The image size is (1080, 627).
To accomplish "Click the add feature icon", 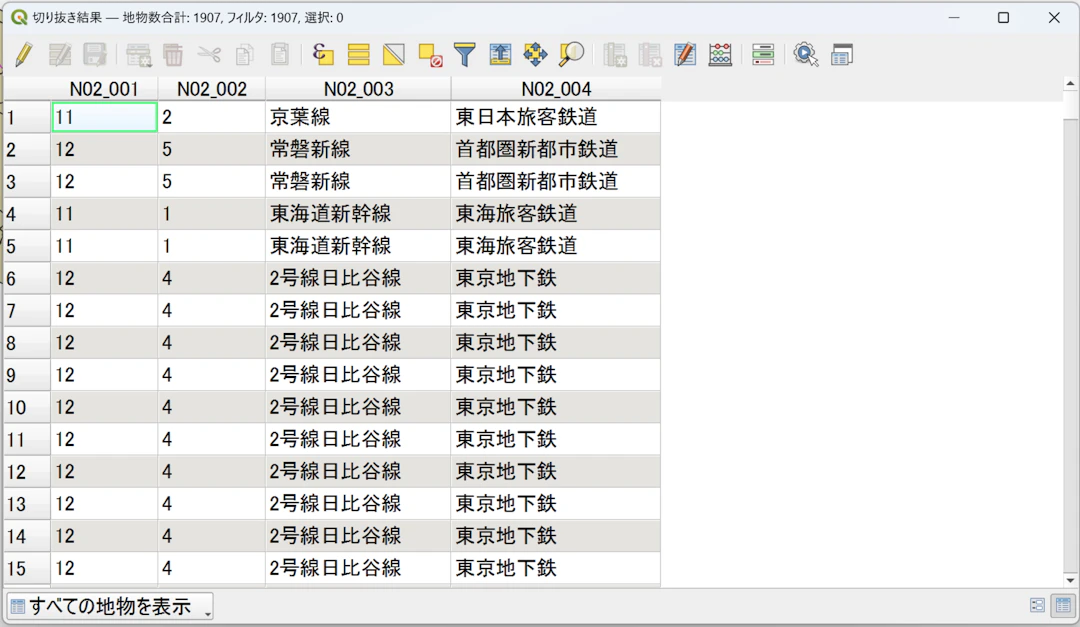I will tap(138, 54).
